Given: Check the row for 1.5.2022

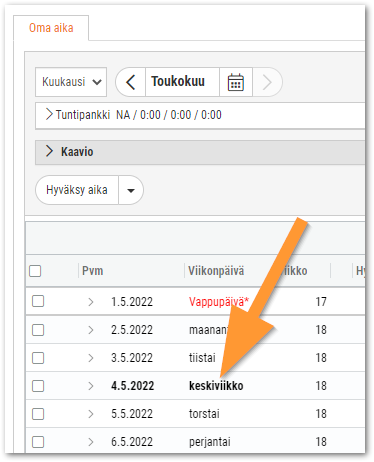Looking at the screenshot, I should (x=38, y=301).
